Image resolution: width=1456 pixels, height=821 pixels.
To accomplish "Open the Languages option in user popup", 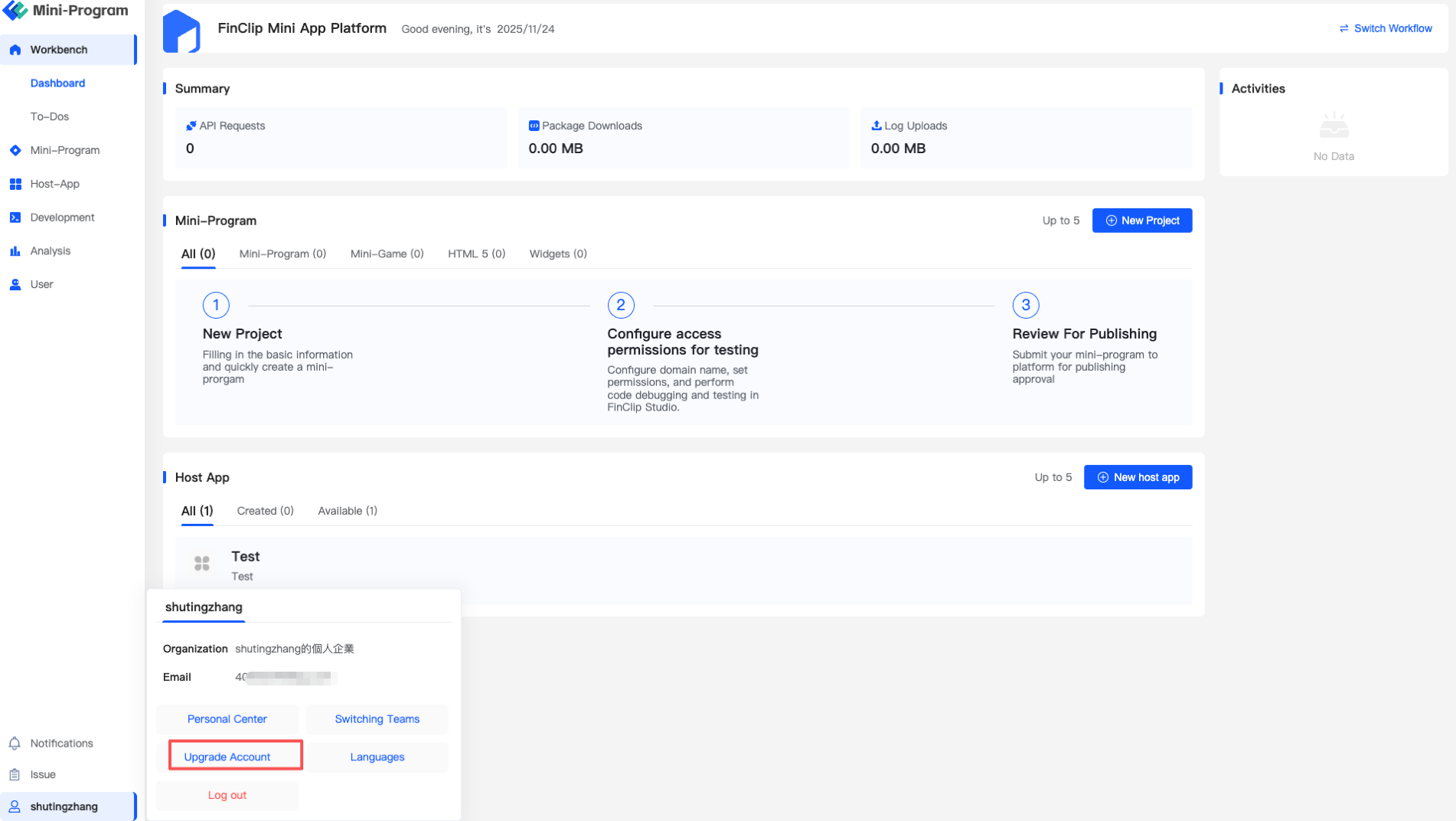I will [x=377, y=757].
